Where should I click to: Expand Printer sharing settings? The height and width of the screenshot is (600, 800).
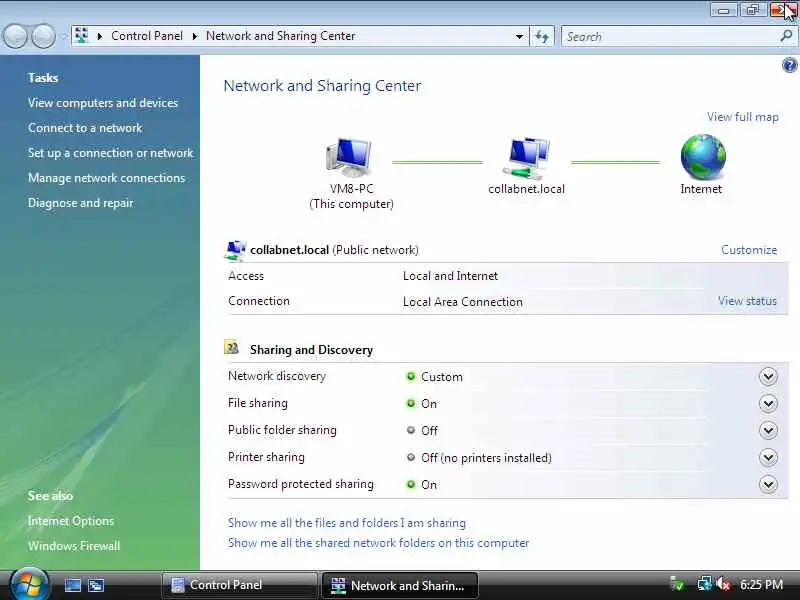768,457
